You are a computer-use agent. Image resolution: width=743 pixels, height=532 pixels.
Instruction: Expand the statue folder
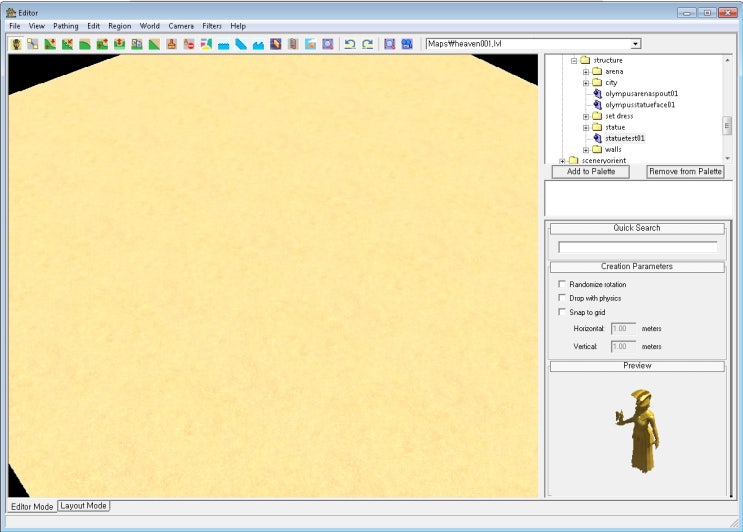pyautogui.click(x=586, y=127)
